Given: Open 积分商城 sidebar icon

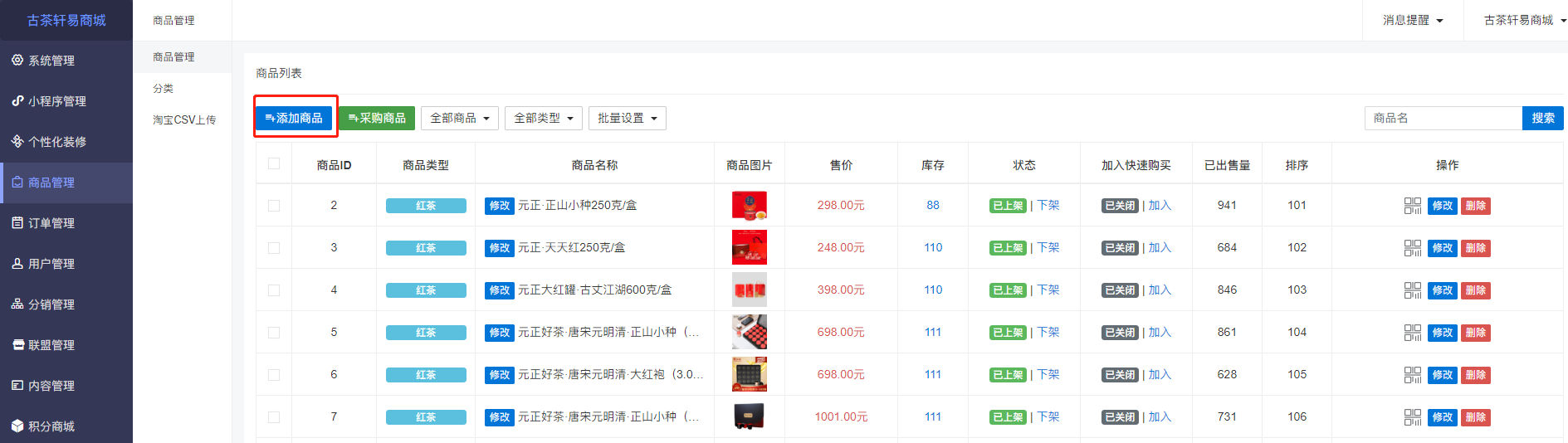Looking at the screenshot, I should click(17, 426).
